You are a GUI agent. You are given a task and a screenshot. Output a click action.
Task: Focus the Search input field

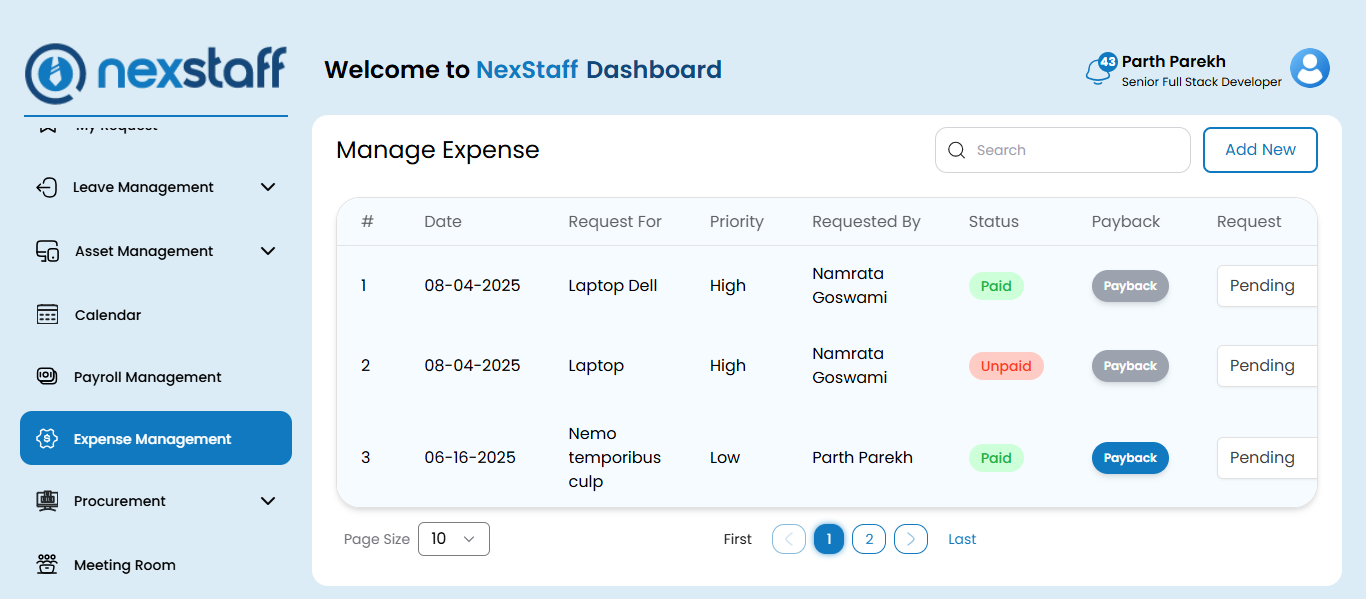(1075, 150)
